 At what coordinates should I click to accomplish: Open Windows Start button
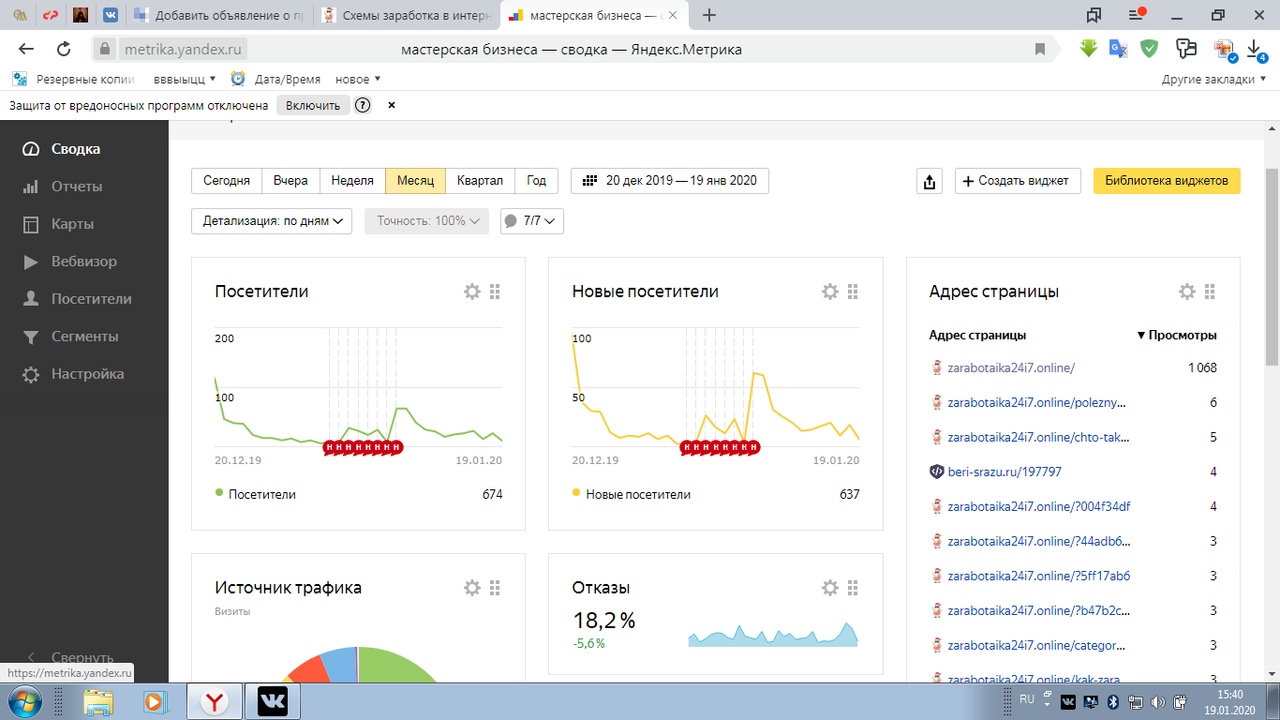pos(23,700)
